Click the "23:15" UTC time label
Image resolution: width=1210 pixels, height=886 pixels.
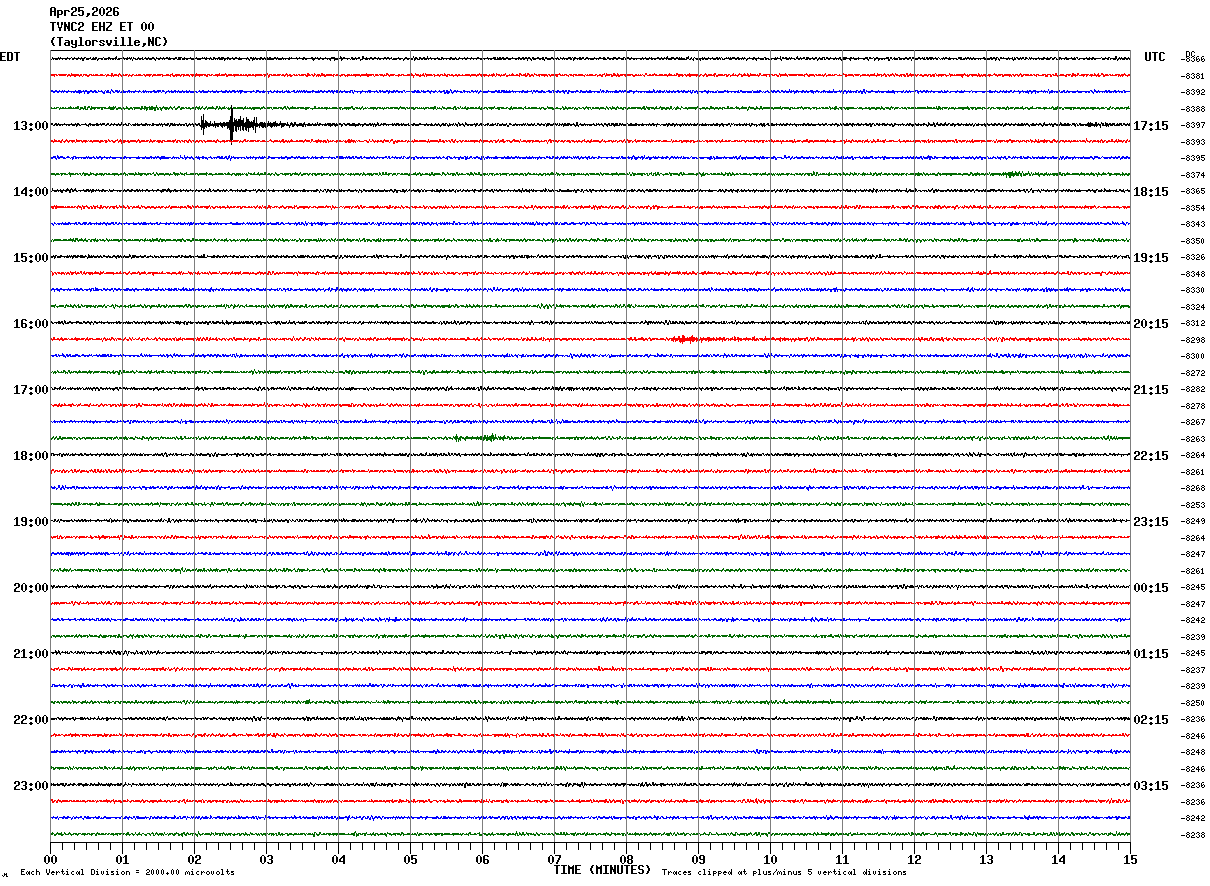coord(1151,522)
